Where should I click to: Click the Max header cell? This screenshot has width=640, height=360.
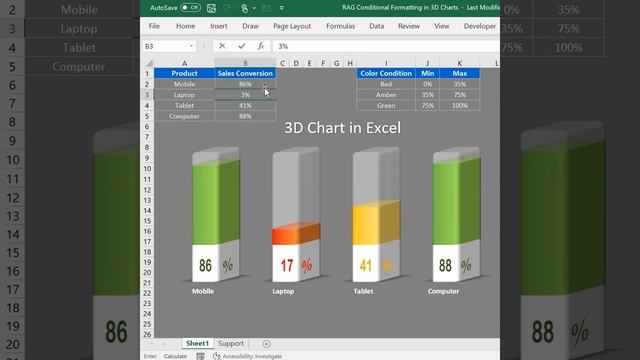coord(460,73)
